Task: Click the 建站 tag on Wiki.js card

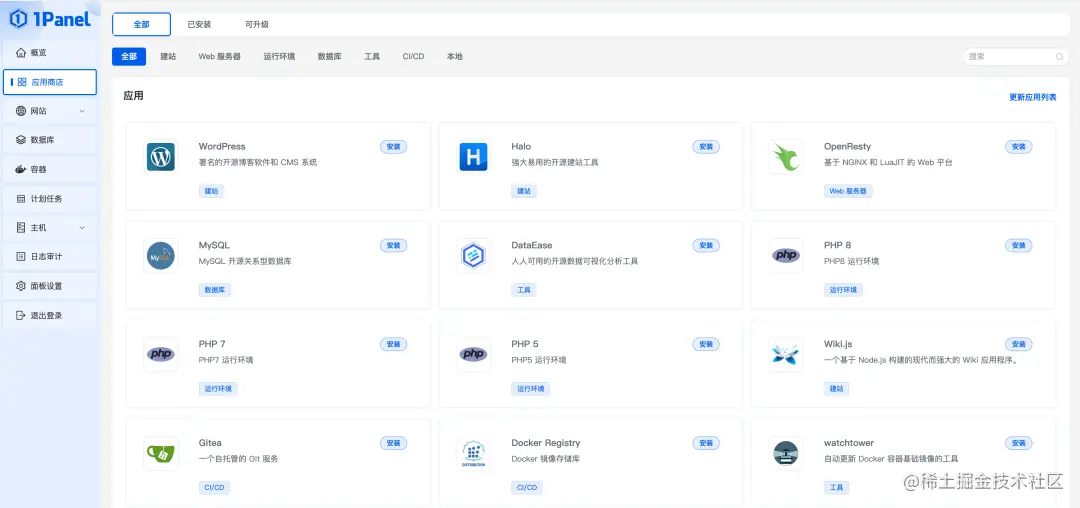Action: point(837,388)
